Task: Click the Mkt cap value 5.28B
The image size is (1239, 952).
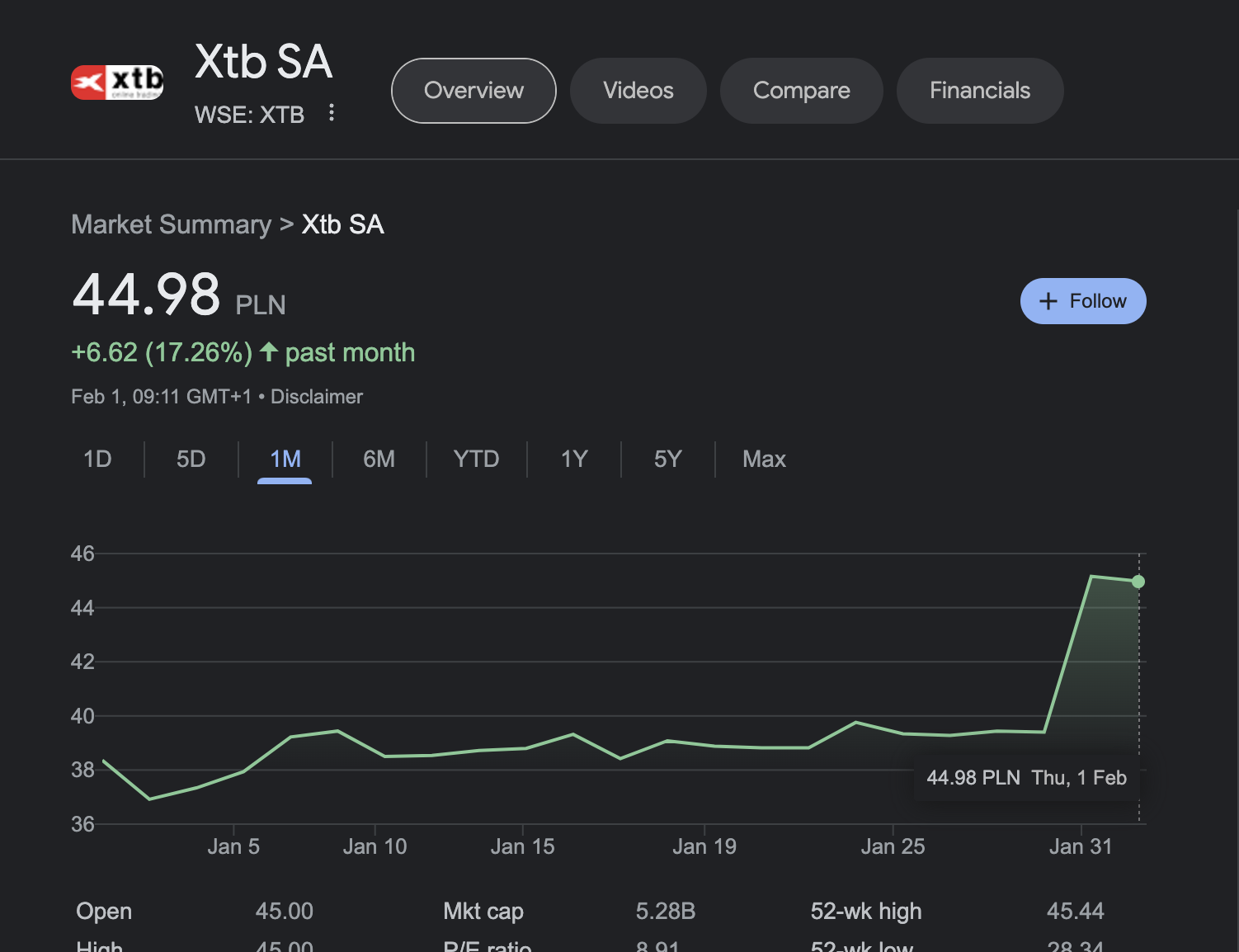Action: click(x=666, y=912)
